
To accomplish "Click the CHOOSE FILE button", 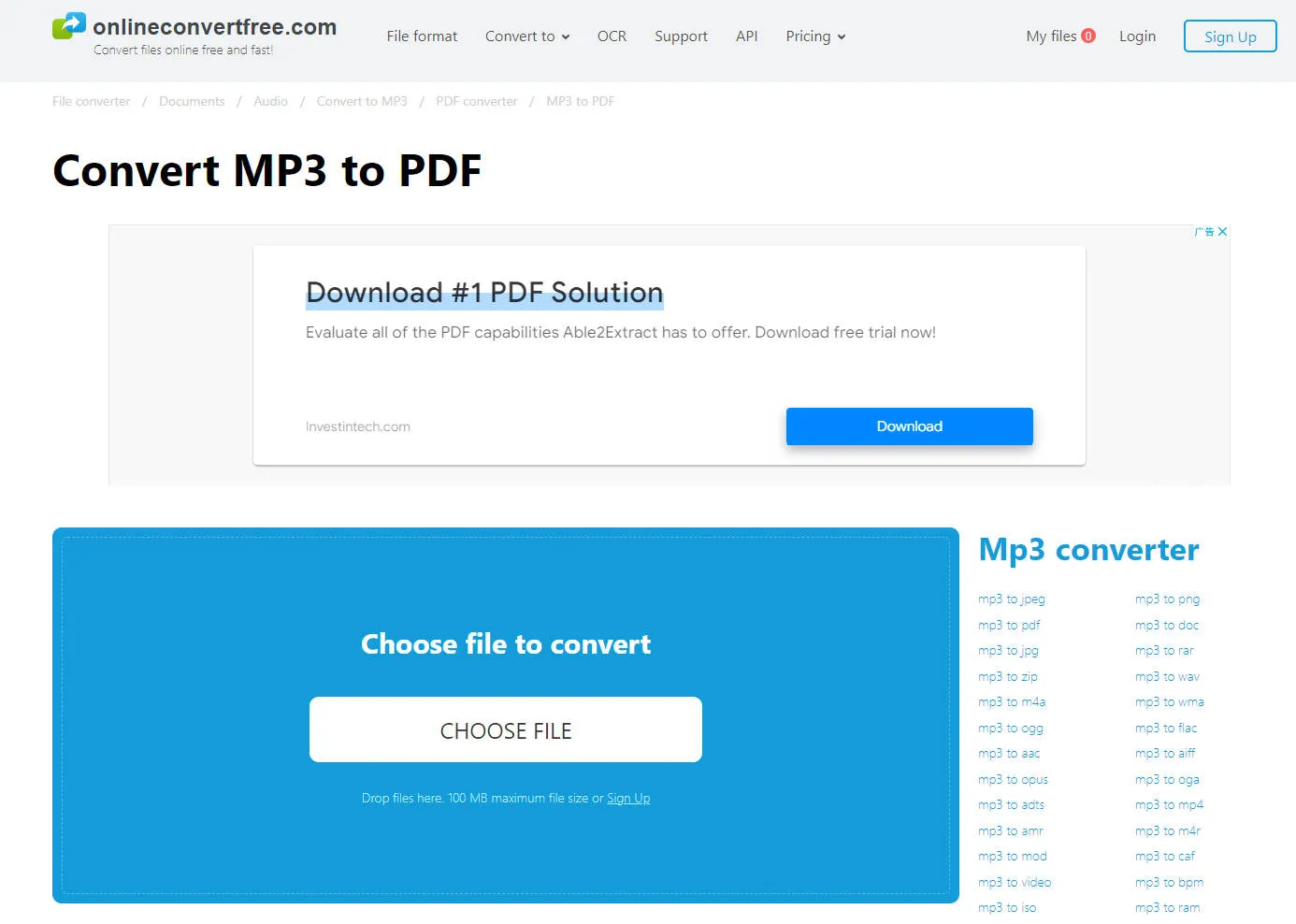I will click(x=505, y=729).
